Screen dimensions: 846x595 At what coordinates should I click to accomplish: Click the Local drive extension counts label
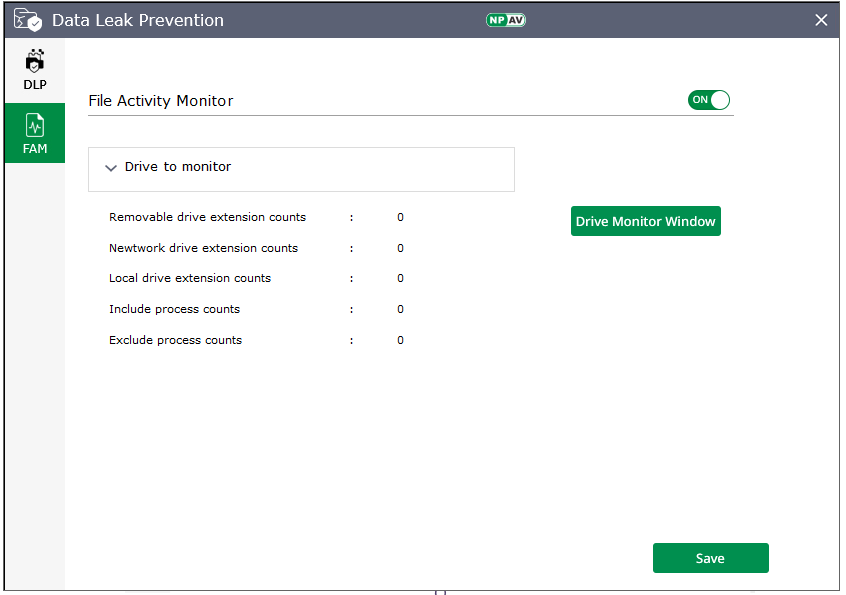pyautogui.click(x=190, y=278)
